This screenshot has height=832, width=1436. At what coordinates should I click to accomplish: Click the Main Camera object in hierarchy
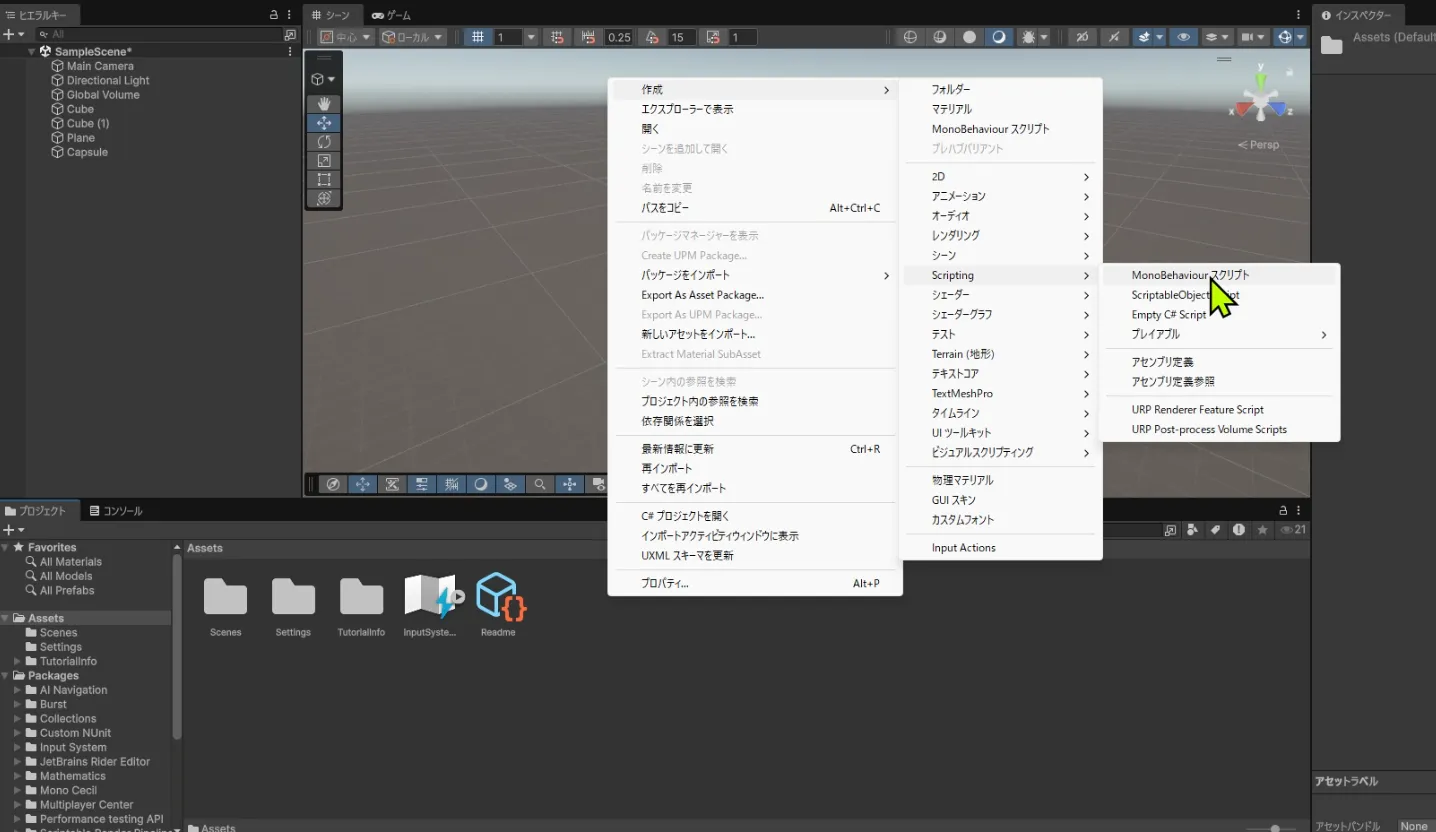tap(100, 66)
